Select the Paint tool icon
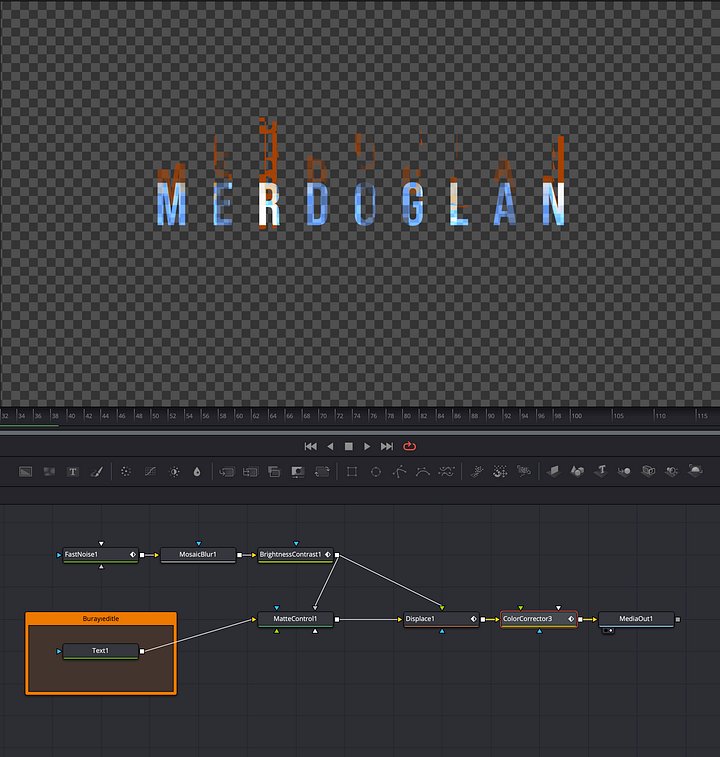Screen dimensions: 720x757 [97, 472]
